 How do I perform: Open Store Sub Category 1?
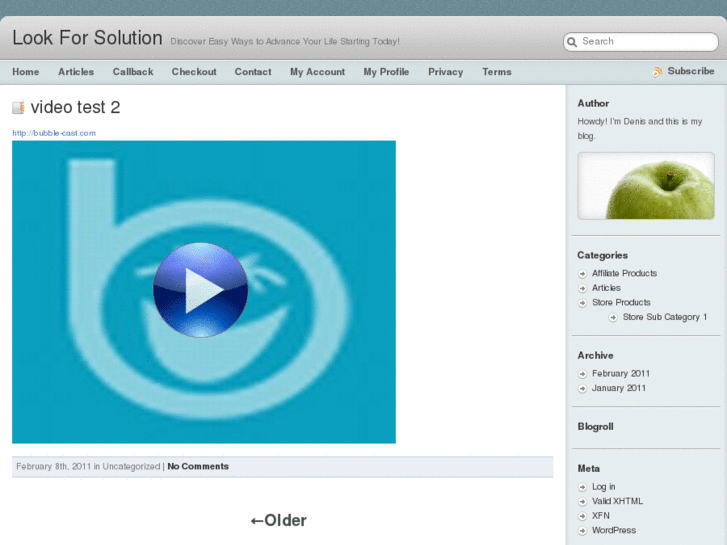click(x=665, y=317)
